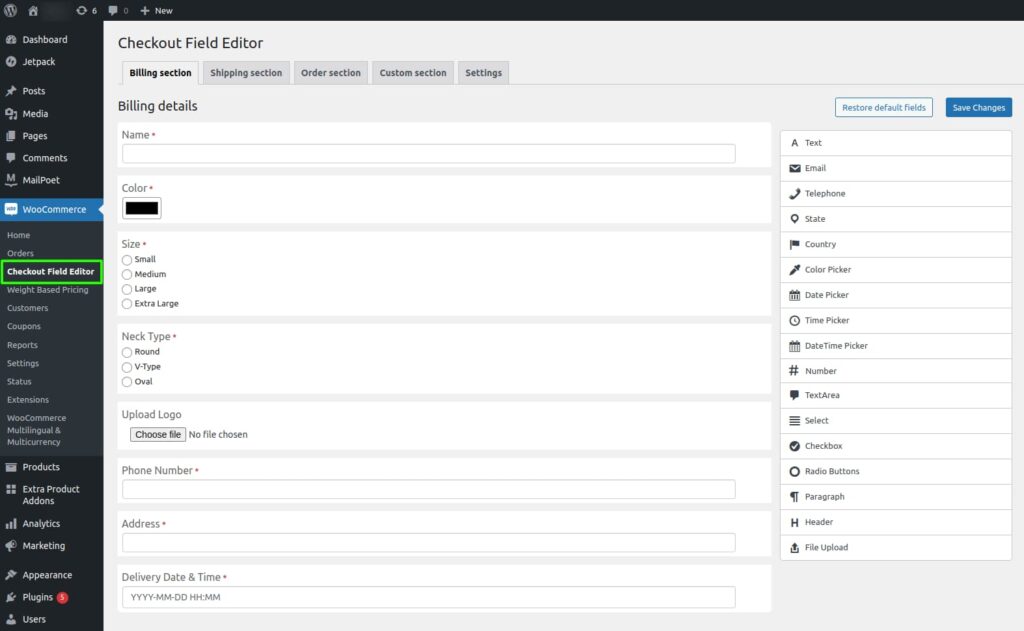Open Weight Based Pricing submenu link
The width and height of the screenshot is (1024, 631).
(48, 290)
